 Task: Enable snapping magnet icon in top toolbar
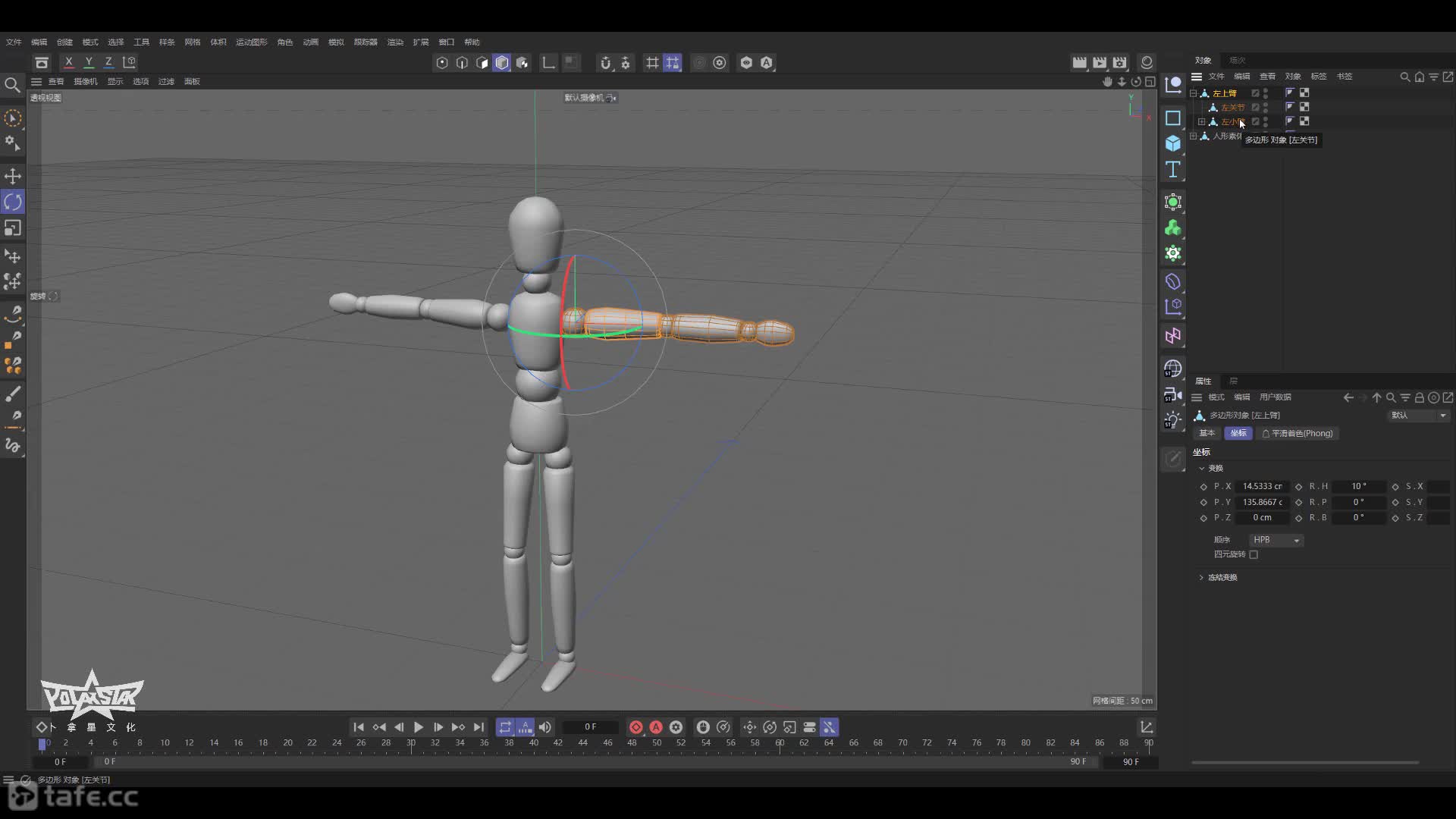[x=605, y=63]
